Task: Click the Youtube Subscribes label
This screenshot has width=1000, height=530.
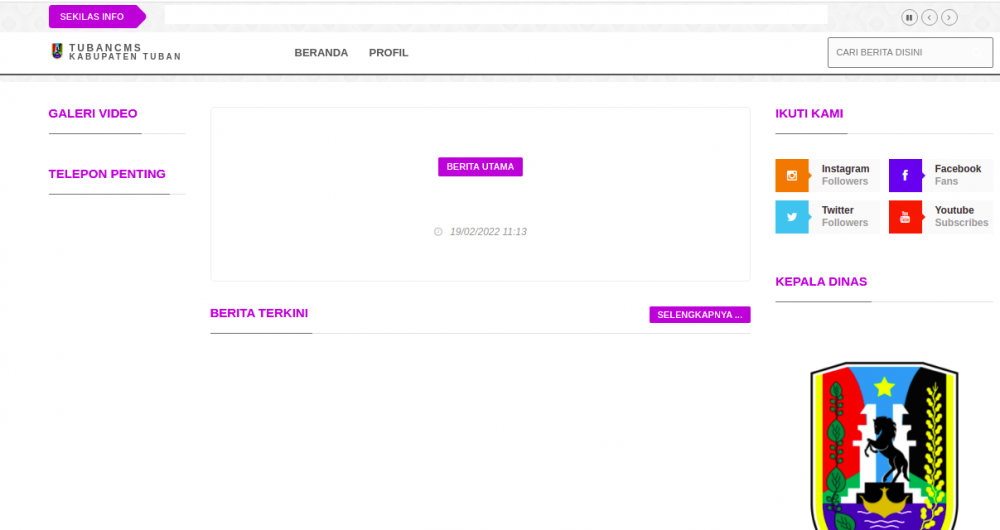Action: 961,216
